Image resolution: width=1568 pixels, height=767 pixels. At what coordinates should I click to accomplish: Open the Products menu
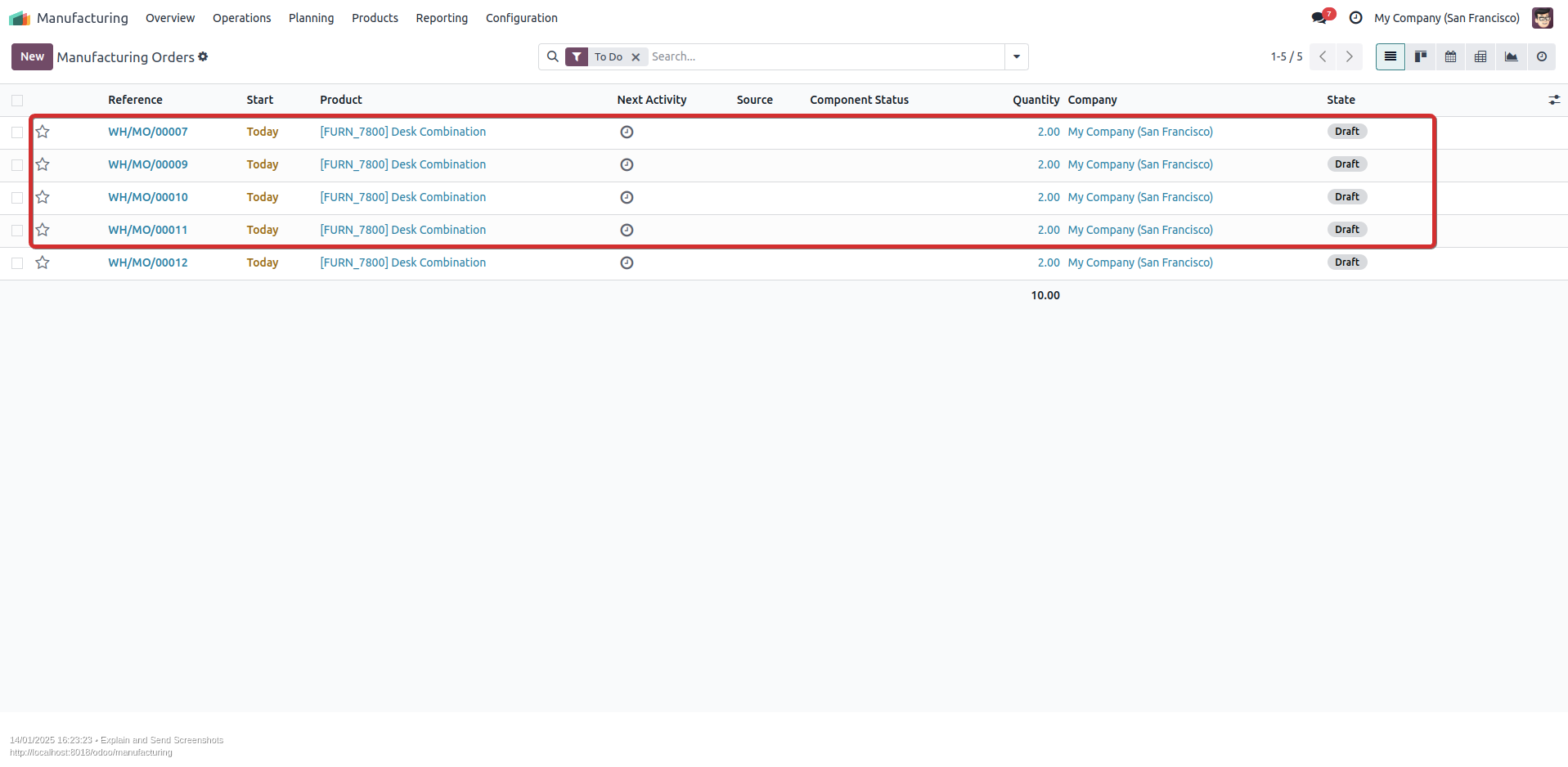coord(375,18)
